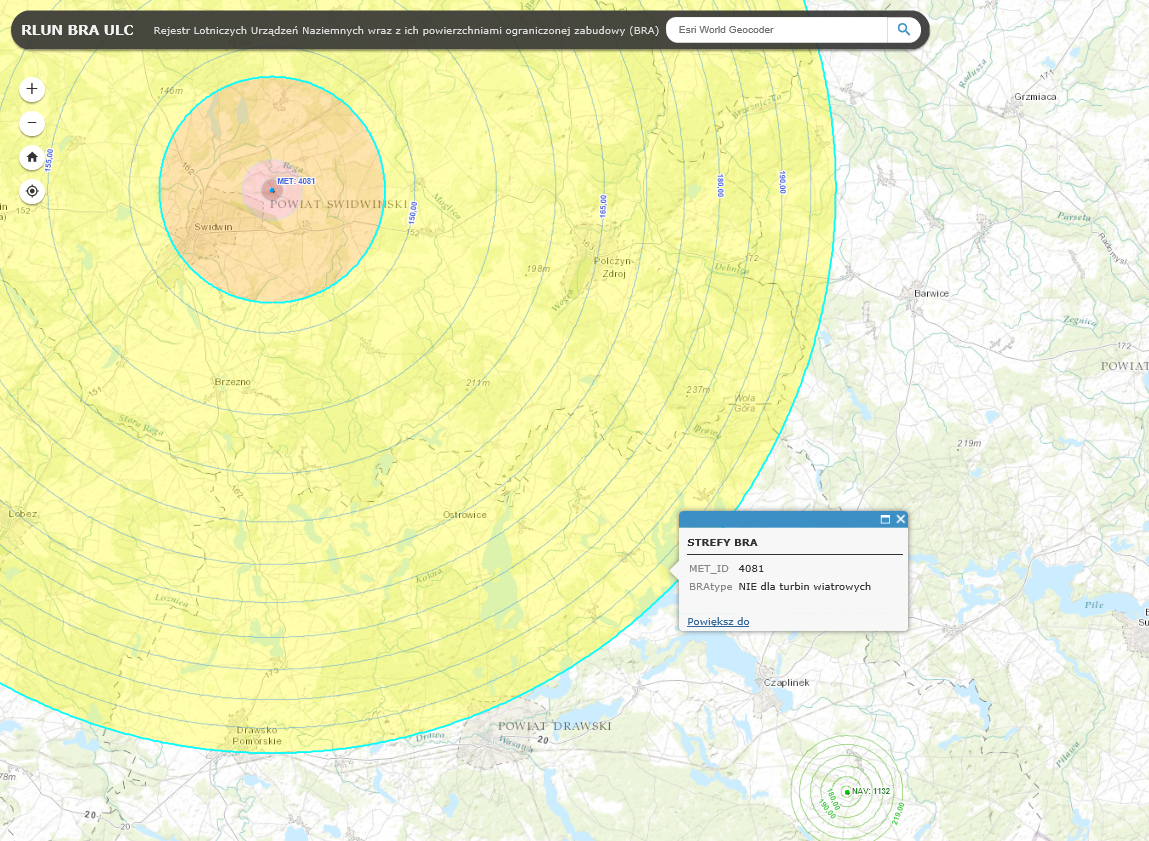
Task: Click the zoom in plus button
Action: pyautogui.click(x=32, y=89)
